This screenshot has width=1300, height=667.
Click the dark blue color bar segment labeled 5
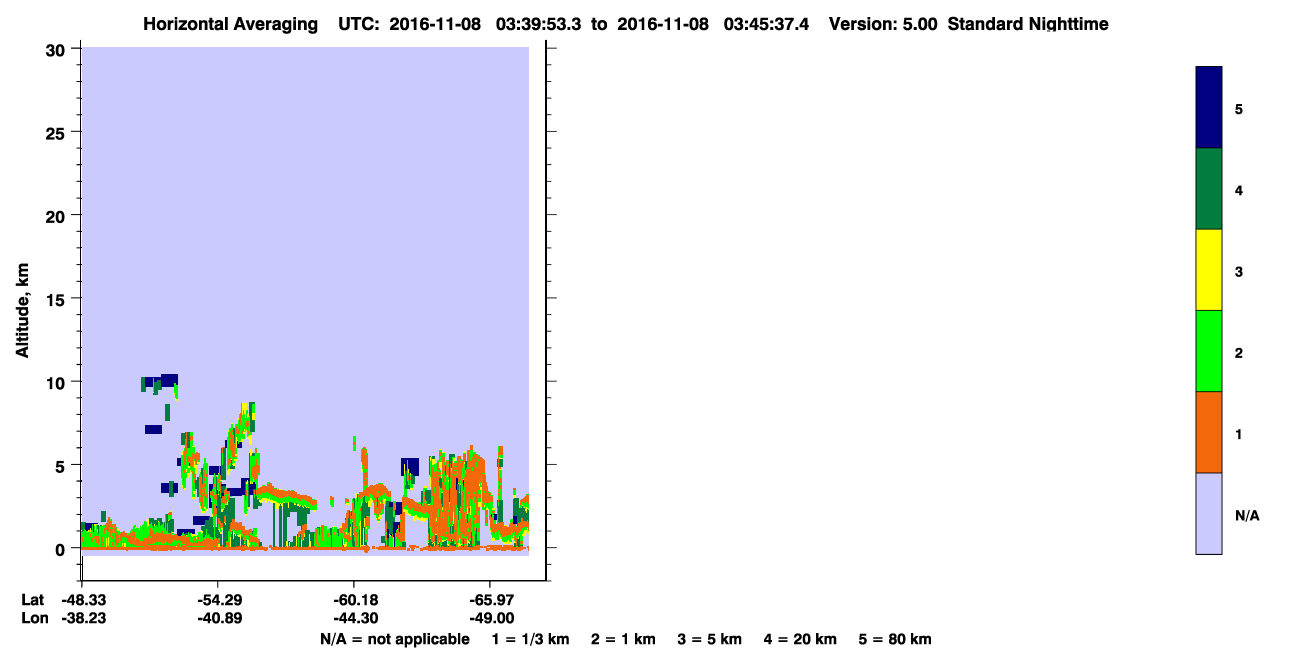click(x=1209, y=108)
